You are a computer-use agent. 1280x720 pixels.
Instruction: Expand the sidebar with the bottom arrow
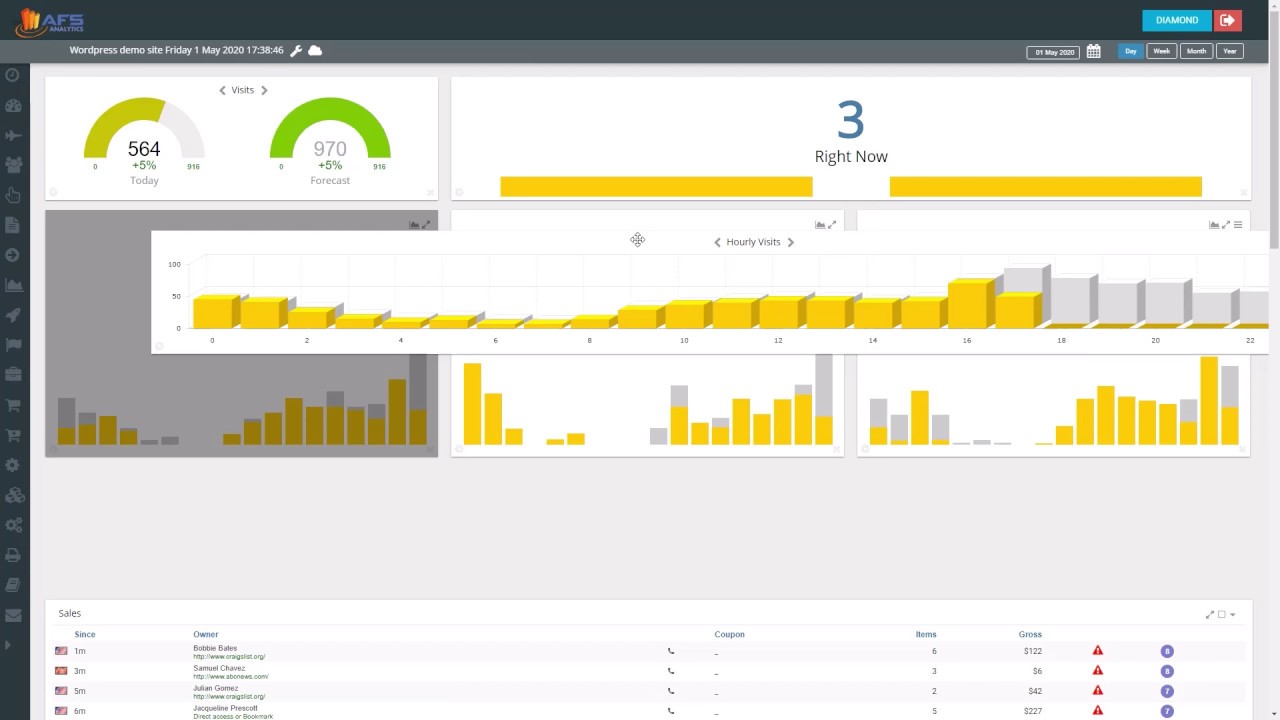click(8, 645)
